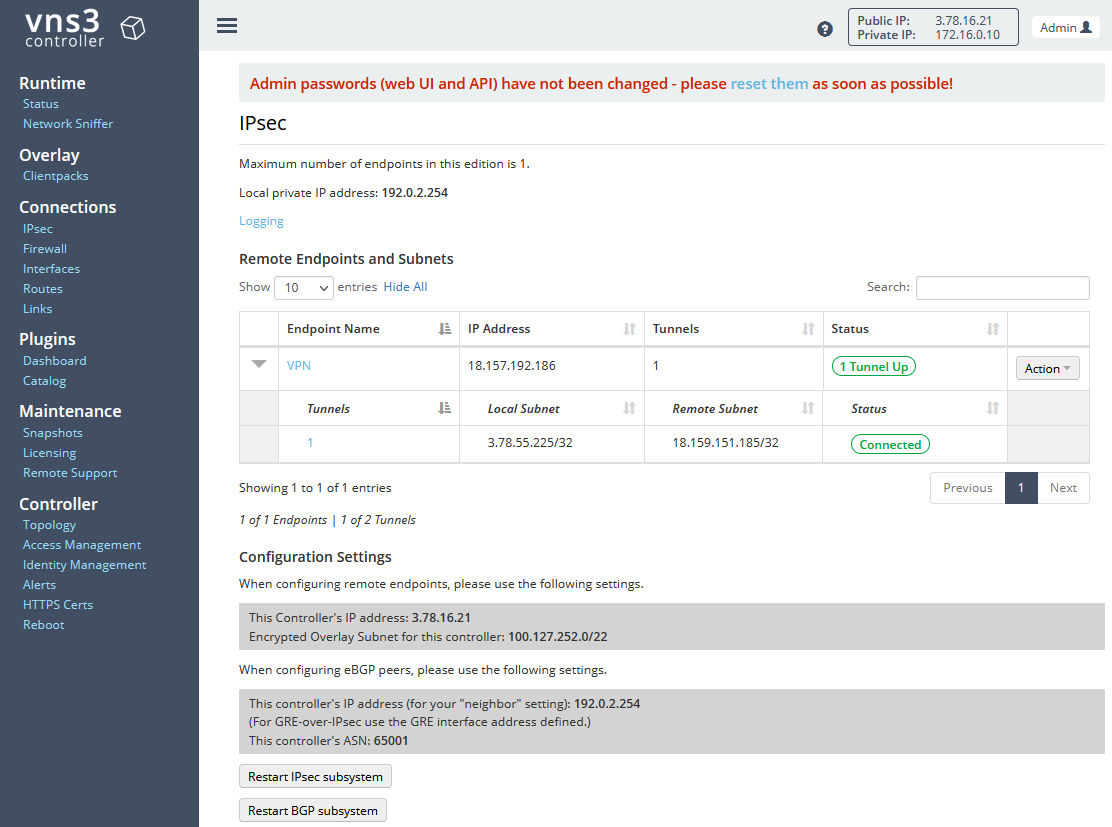The width and height of the screenshot is (1112, 827).
Task: Go to Network Sniffer page
Action: [68, 124]
